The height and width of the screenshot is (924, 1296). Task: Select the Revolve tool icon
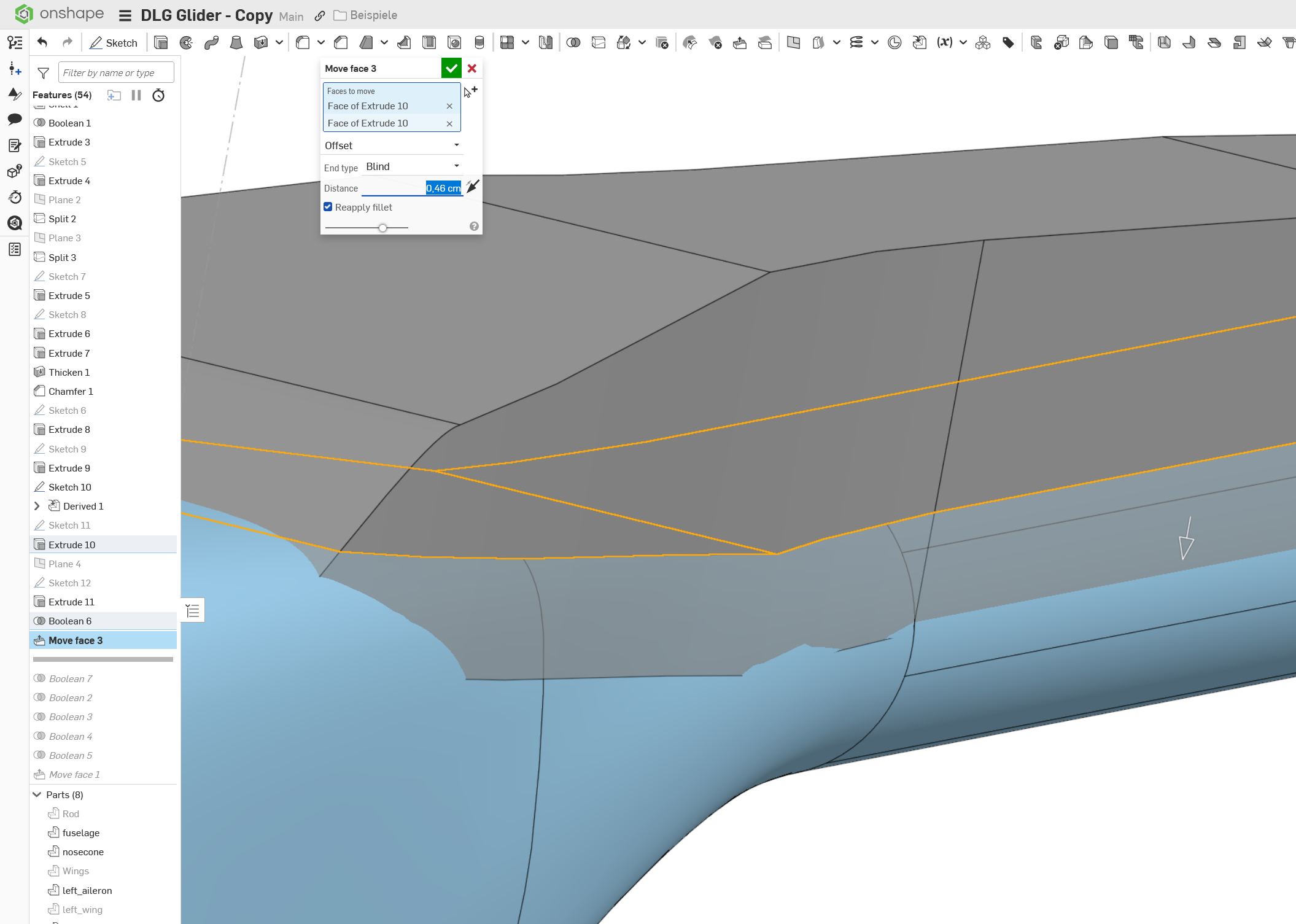click(x=186, y=42)
